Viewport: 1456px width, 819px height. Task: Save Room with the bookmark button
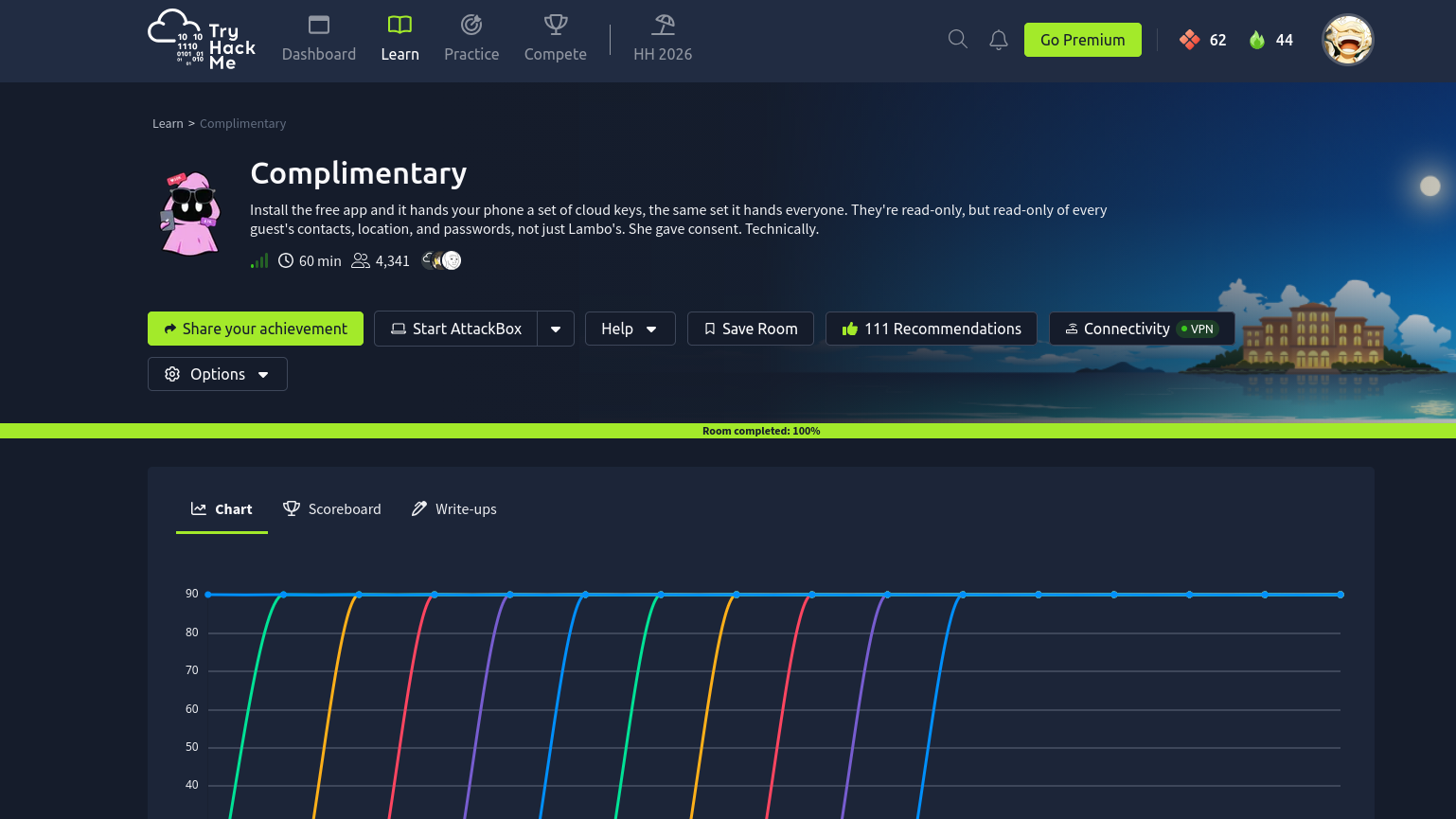(x=751, y=329)
